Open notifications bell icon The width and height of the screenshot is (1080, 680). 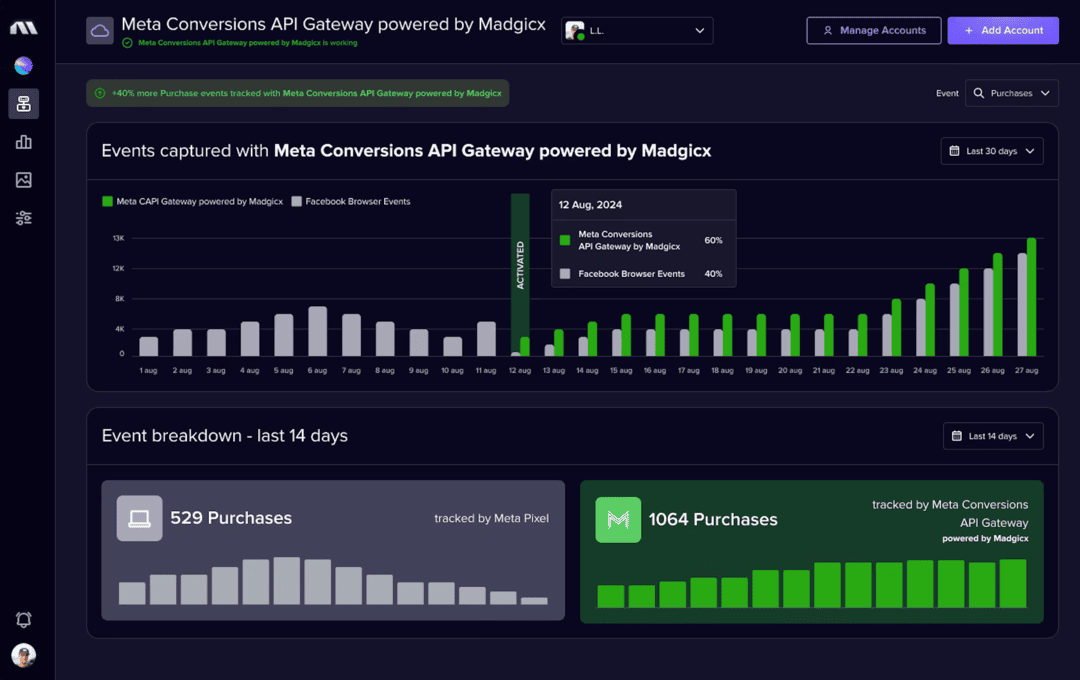pyautogui.click(x=23, y=619)
